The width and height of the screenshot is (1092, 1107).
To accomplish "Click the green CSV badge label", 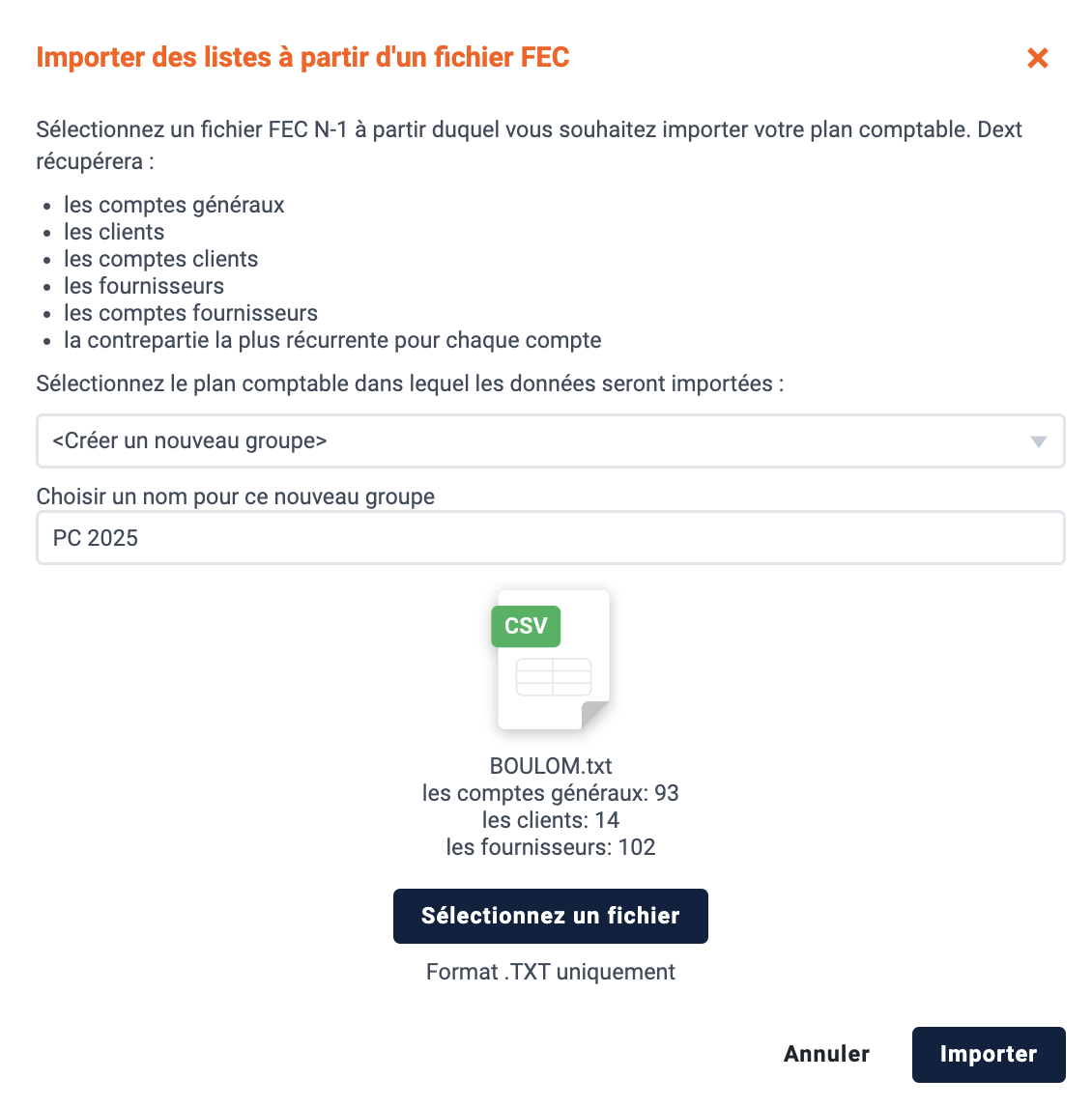I will coord(526,626).
